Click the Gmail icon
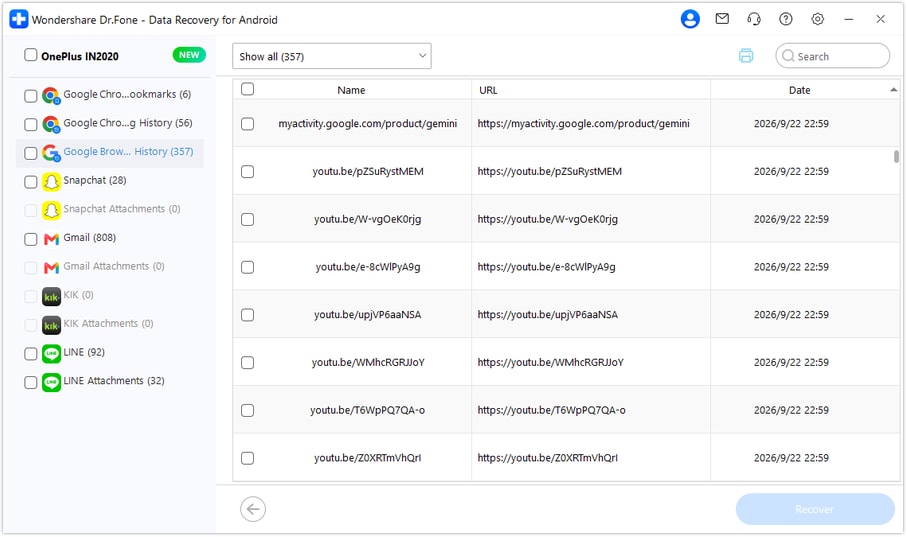This screenshot has height=537, width=907. (51, 238)
